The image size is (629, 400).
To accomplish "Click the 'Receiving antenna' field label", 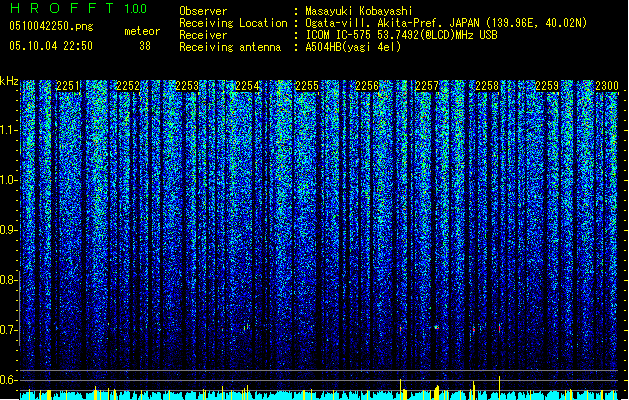I will point(230,47).
